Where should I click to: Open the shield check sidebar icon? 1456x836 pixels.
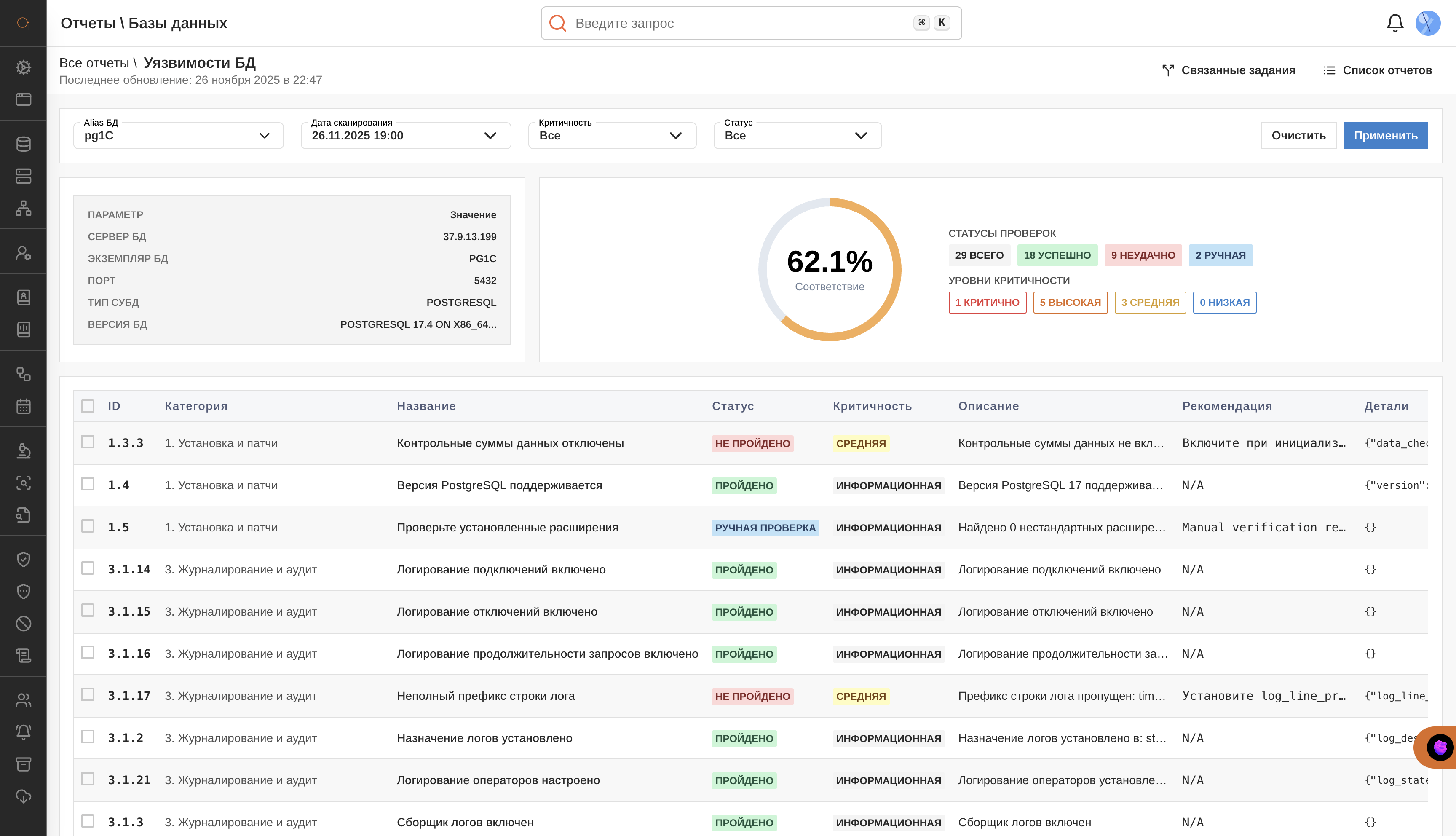coord(24,559)
